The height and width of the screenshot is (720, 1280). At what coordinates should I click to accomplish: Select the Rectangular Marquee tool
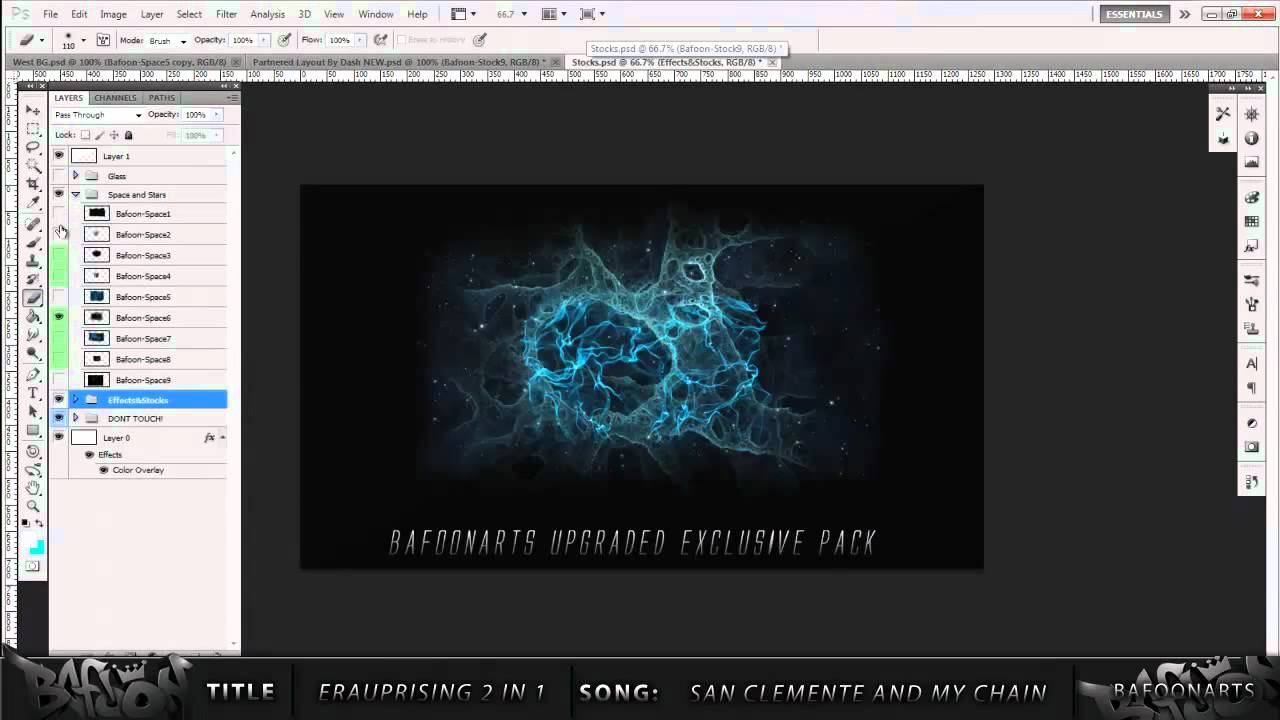(x=33, y=129)
